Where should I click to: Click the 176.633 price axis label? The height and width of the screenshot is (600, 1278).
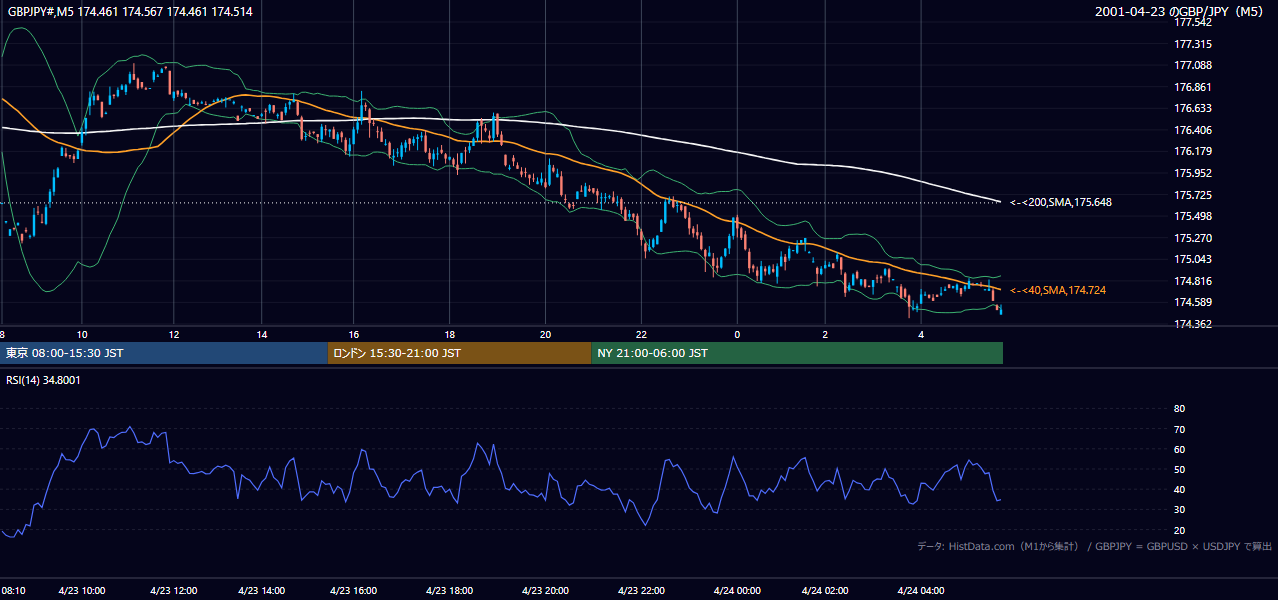point(1193,108)
